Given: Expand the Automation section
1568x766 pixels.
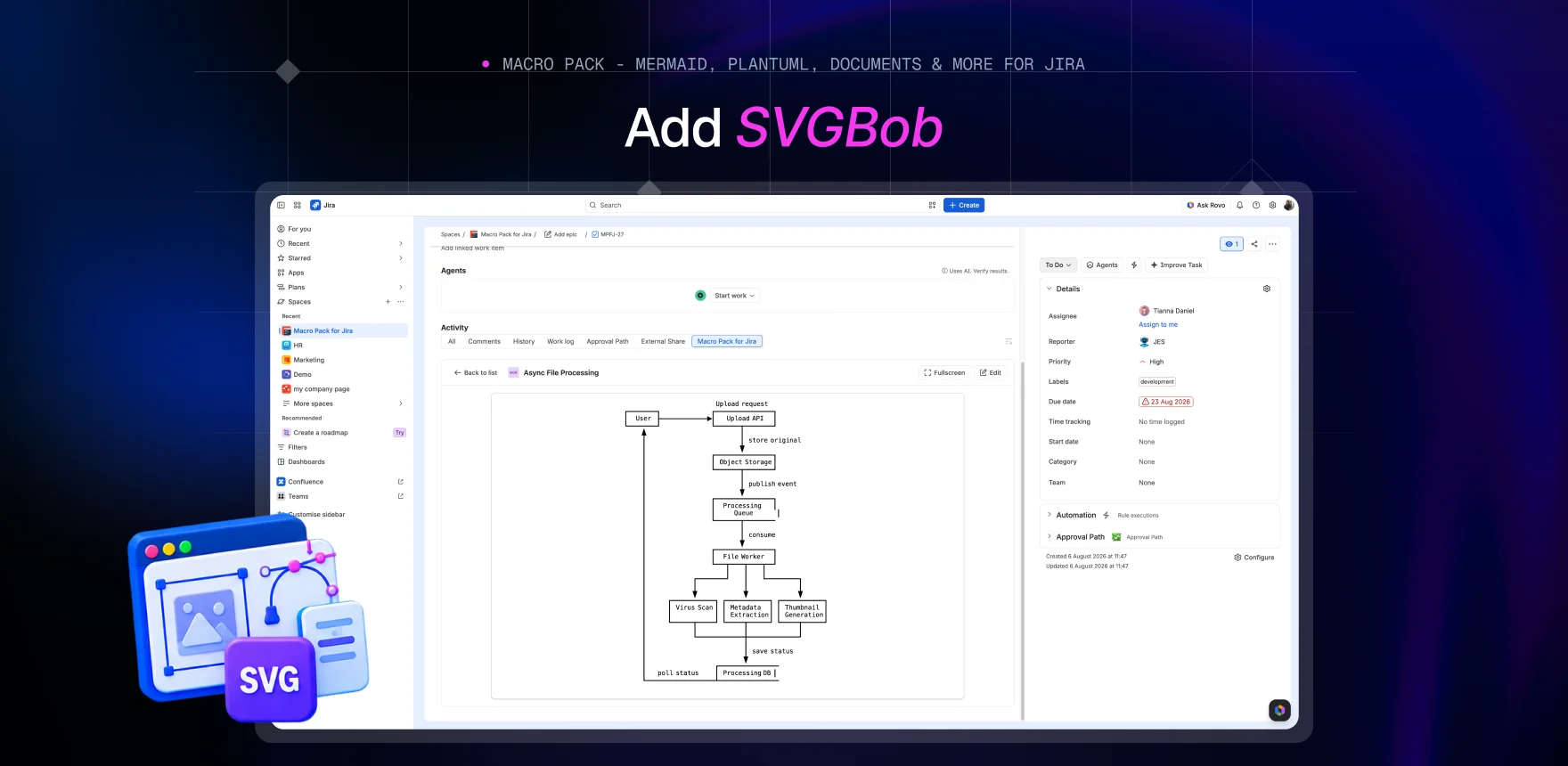Looking at the screenshot, I should [1049, 515].
